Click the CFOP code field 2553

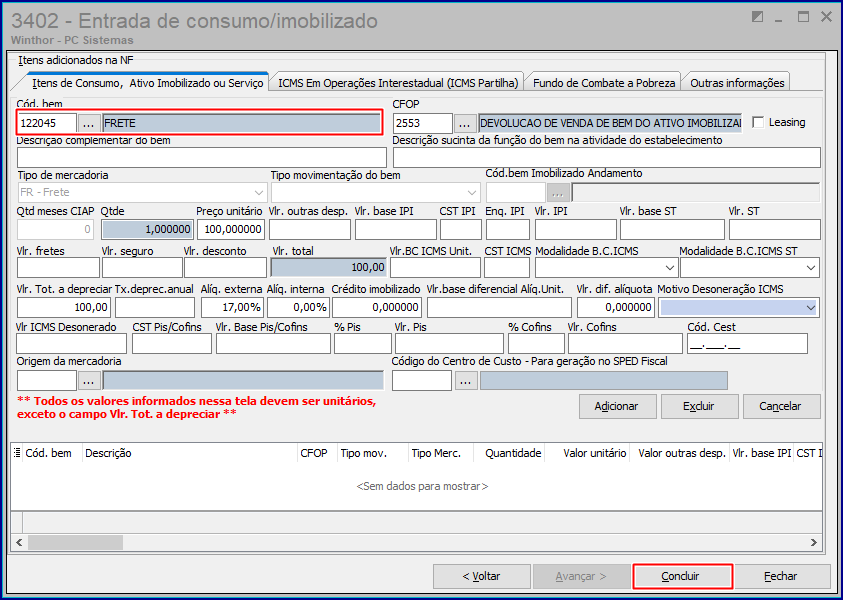click(423, 123)
